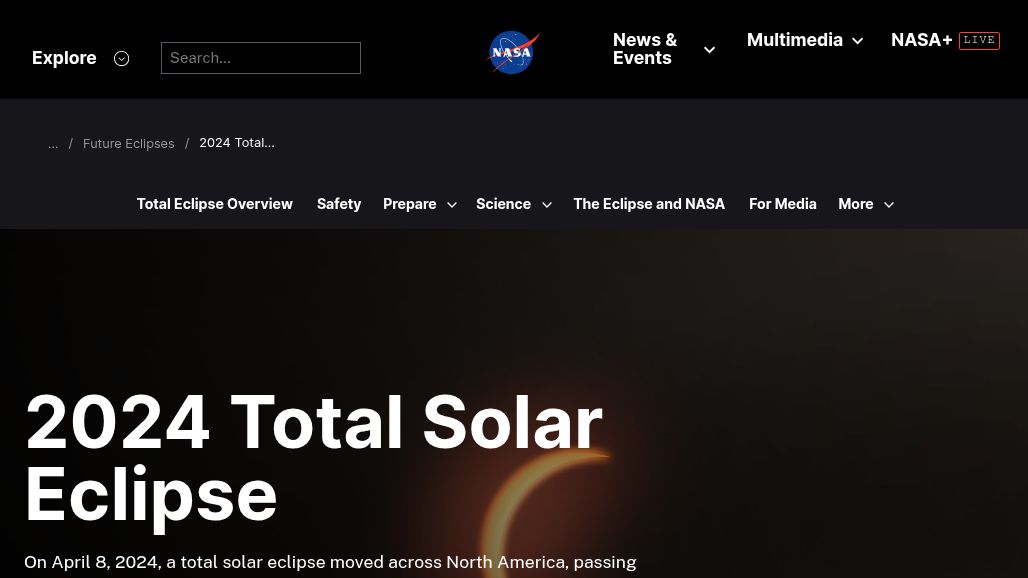Viewport: 1028px width, 578px height.
Task: Click the NASA+ LIVE badge icon
Action: coord(979,40)
